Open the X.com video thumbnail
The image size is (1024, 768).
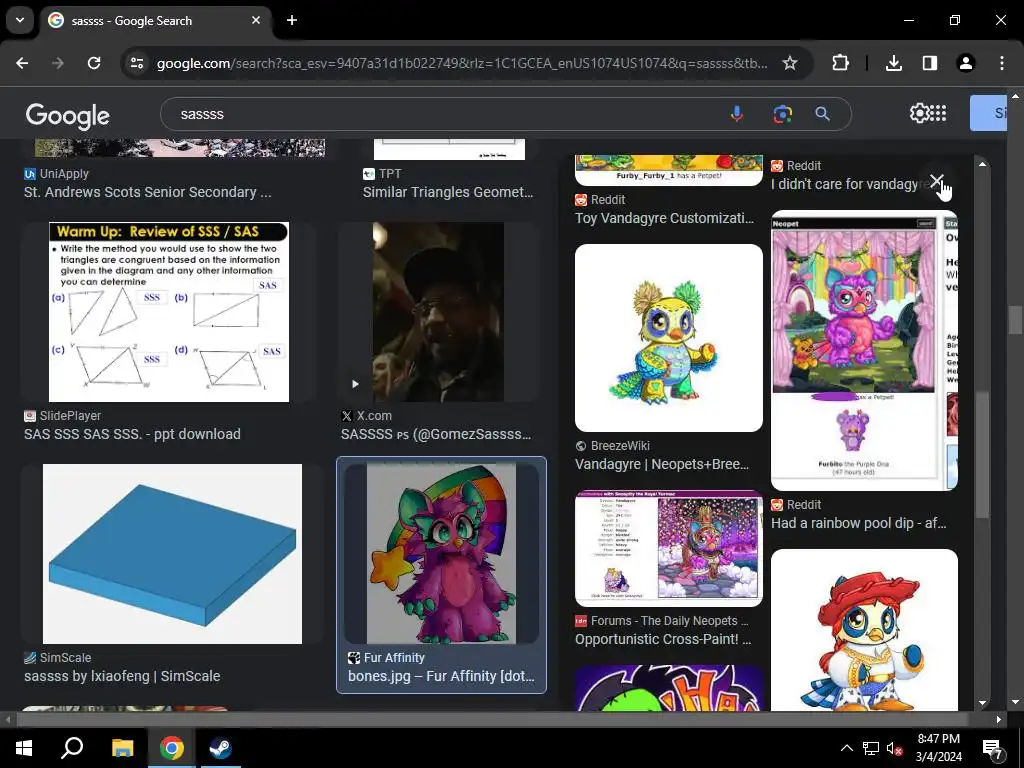[x=438, y=312]
